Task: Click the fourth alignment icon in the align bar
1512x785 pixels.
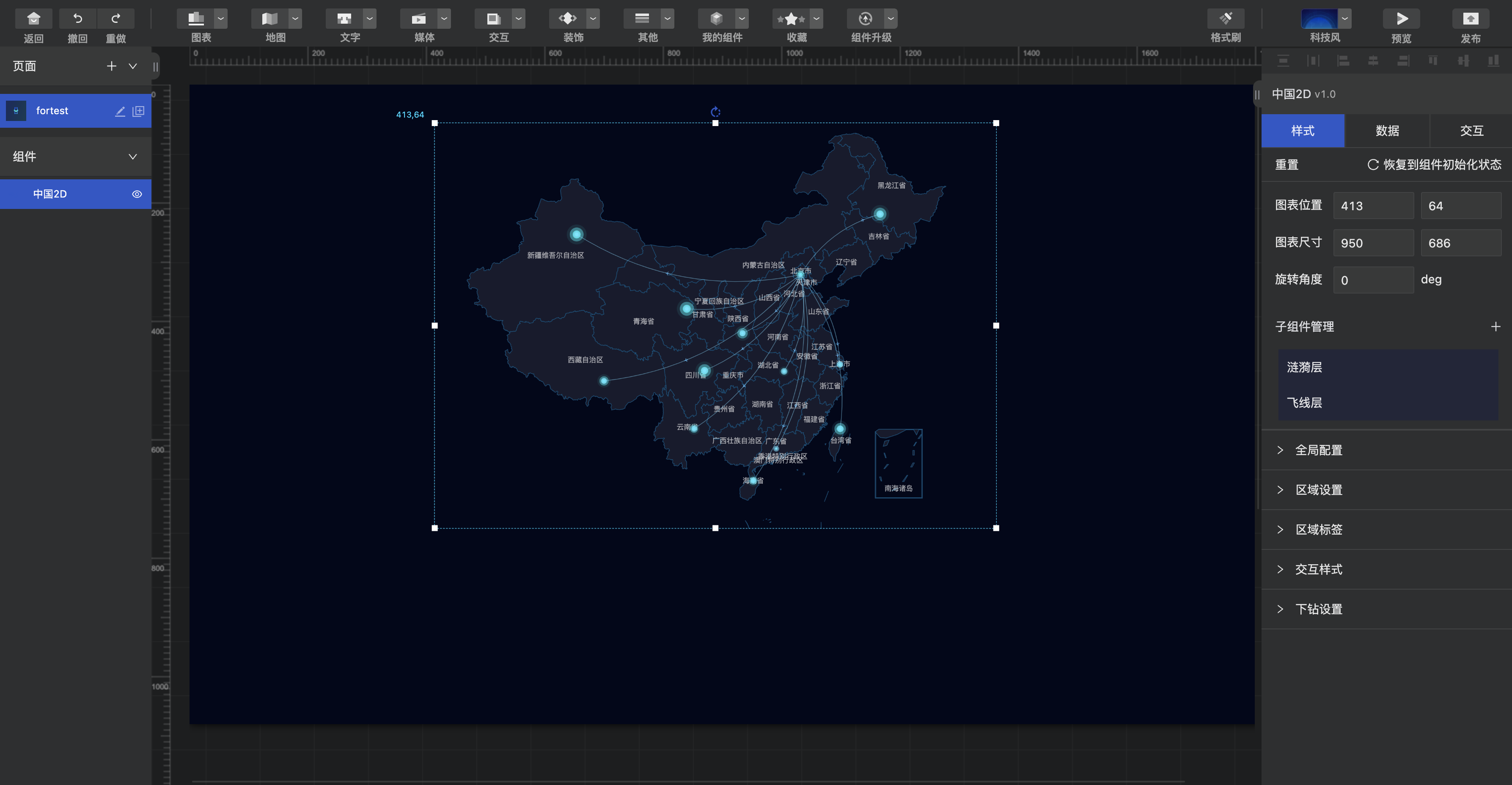Action: pos(1374,61)
